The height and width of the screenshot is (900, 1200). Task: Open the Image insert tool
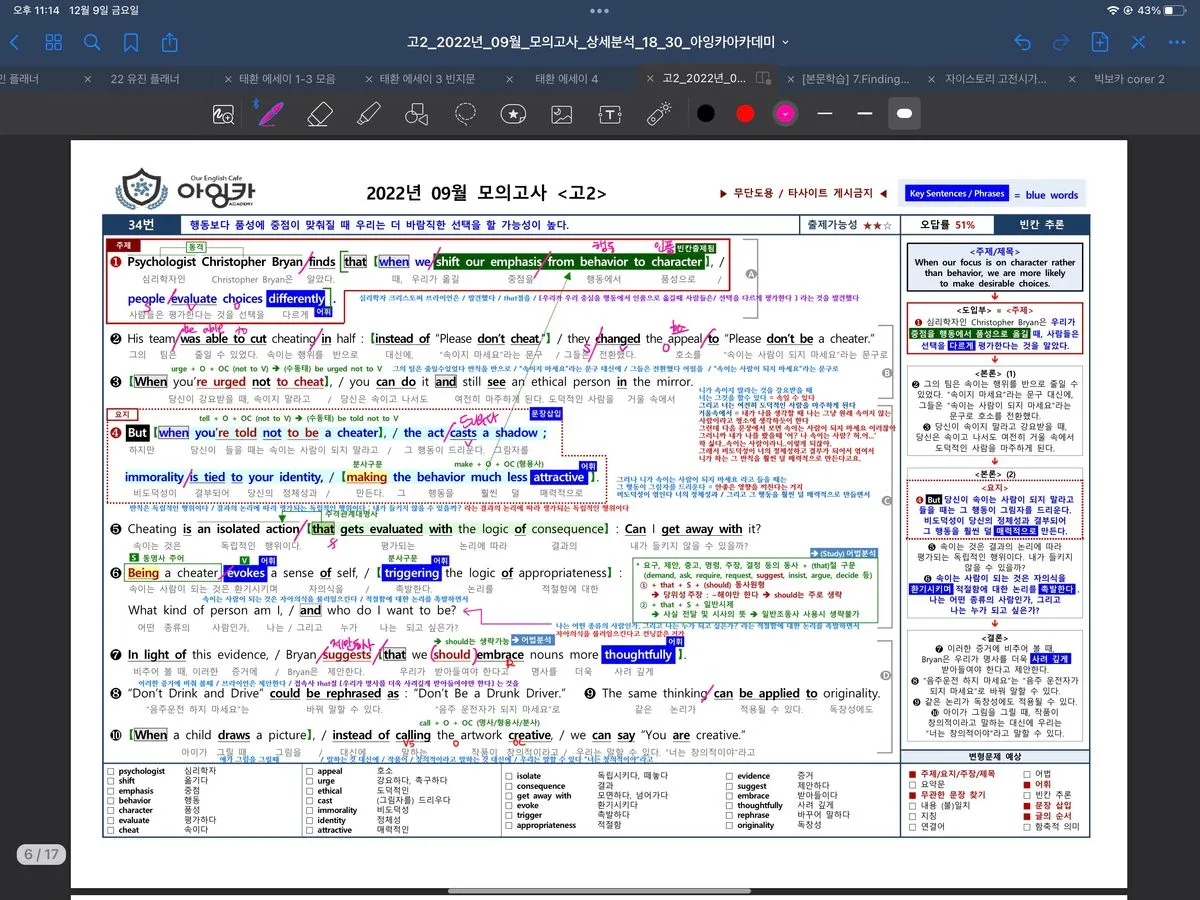(562, 113)
